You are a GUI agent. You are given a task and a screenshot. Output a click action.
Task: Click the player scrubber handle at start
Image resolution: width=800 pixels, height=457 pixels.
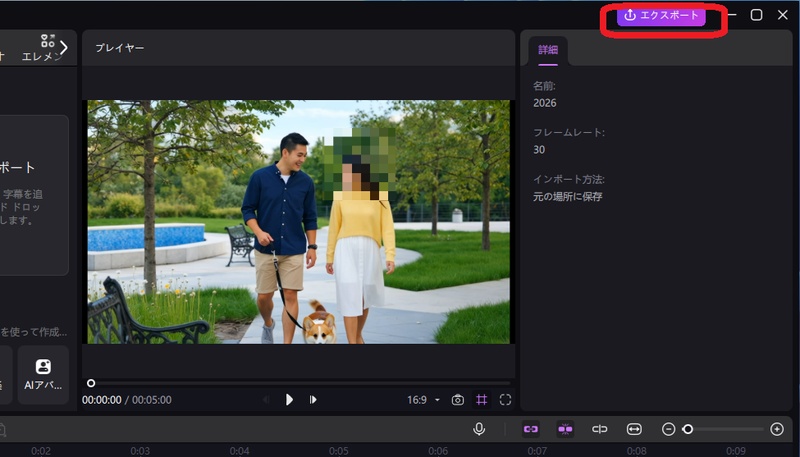[x=91, y=383]
